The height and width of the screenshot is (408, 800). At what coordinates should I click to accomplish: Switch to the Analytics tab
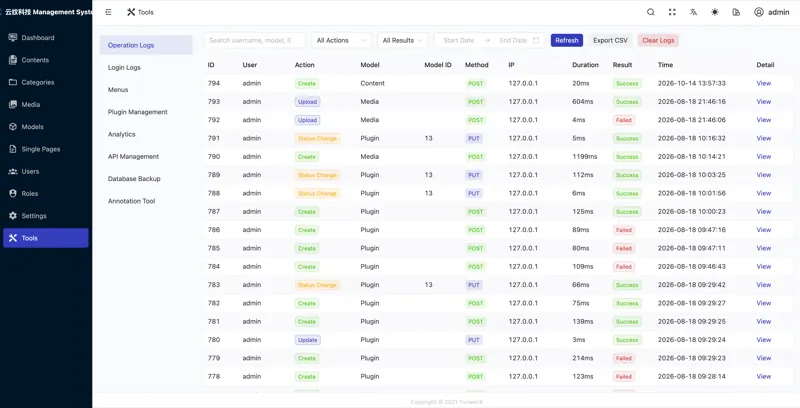(x=146, y=134)
